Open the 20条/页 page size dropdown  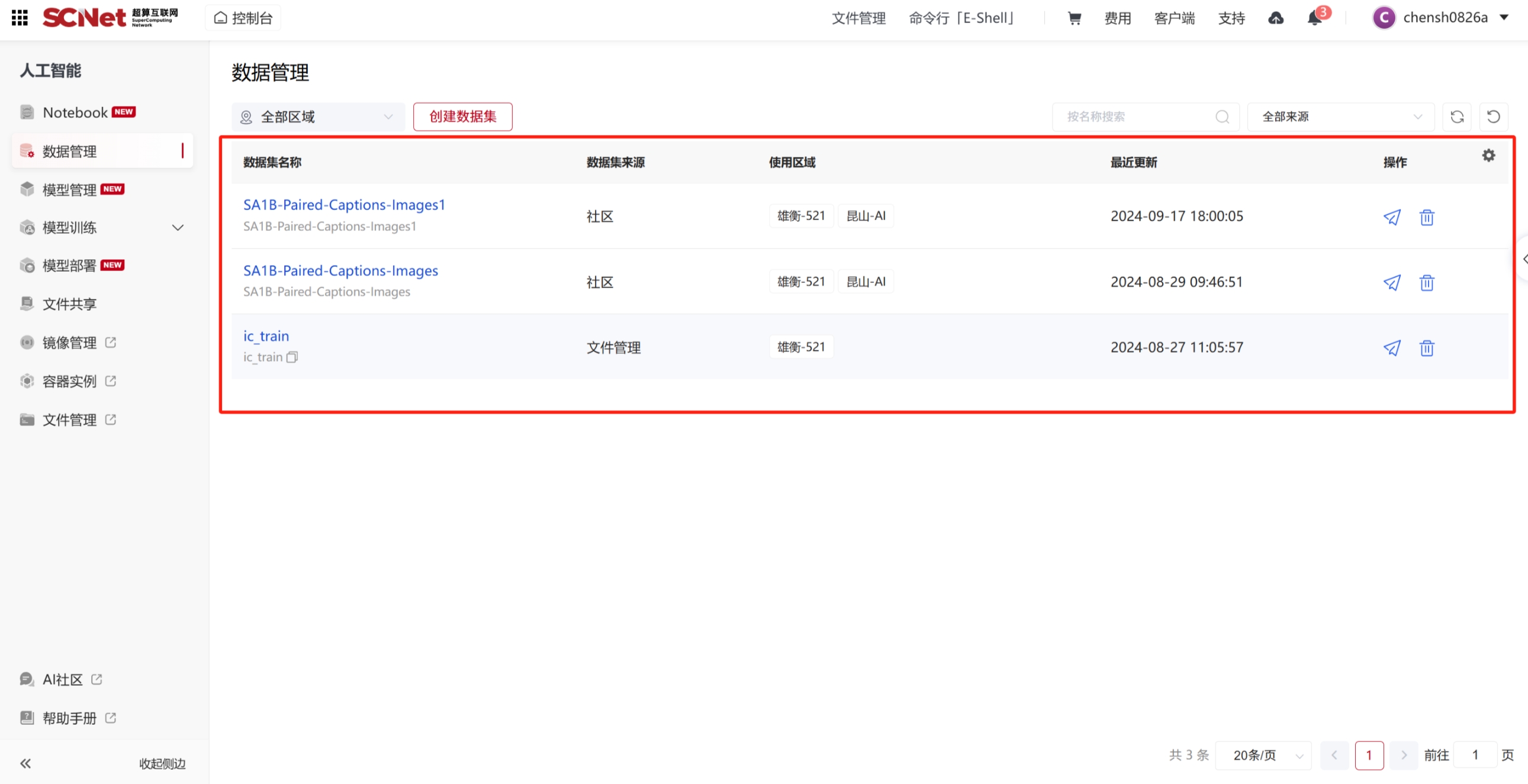[1262, 755]
